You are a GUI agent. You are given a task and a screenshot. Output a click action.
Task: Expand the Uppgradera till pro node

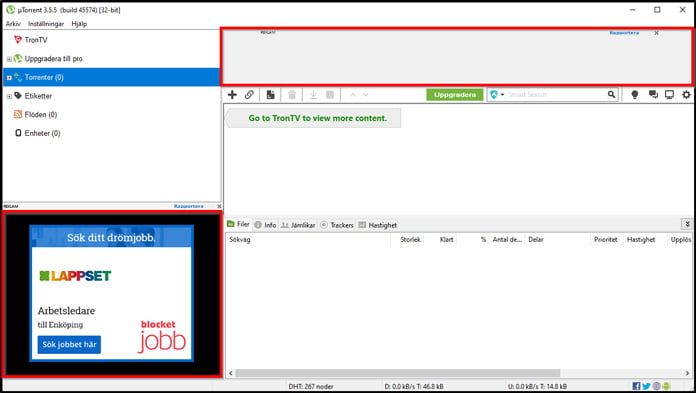click(9, 59)
